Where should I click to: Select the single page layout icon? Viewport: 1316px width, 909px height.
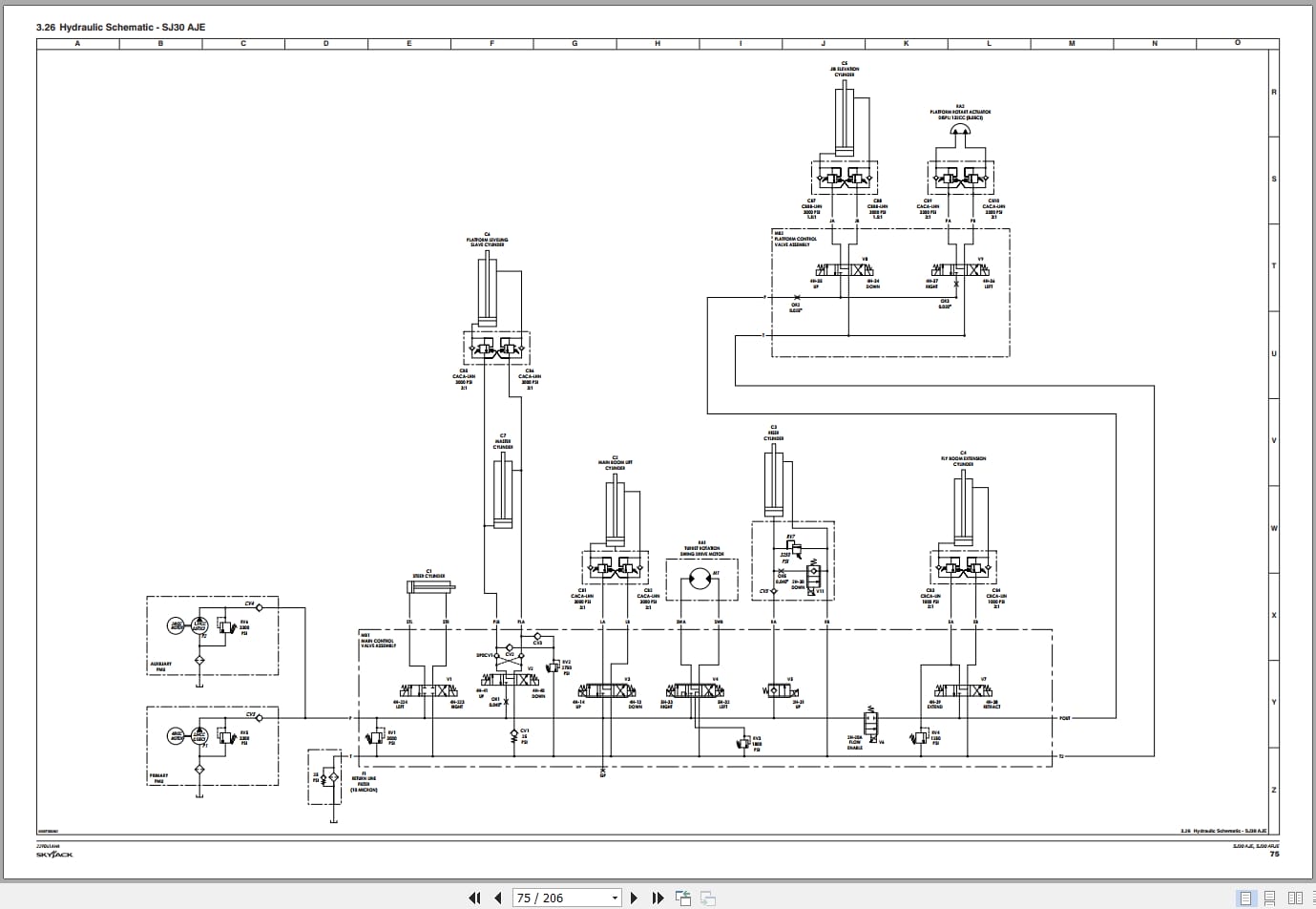pos(1245,898)
